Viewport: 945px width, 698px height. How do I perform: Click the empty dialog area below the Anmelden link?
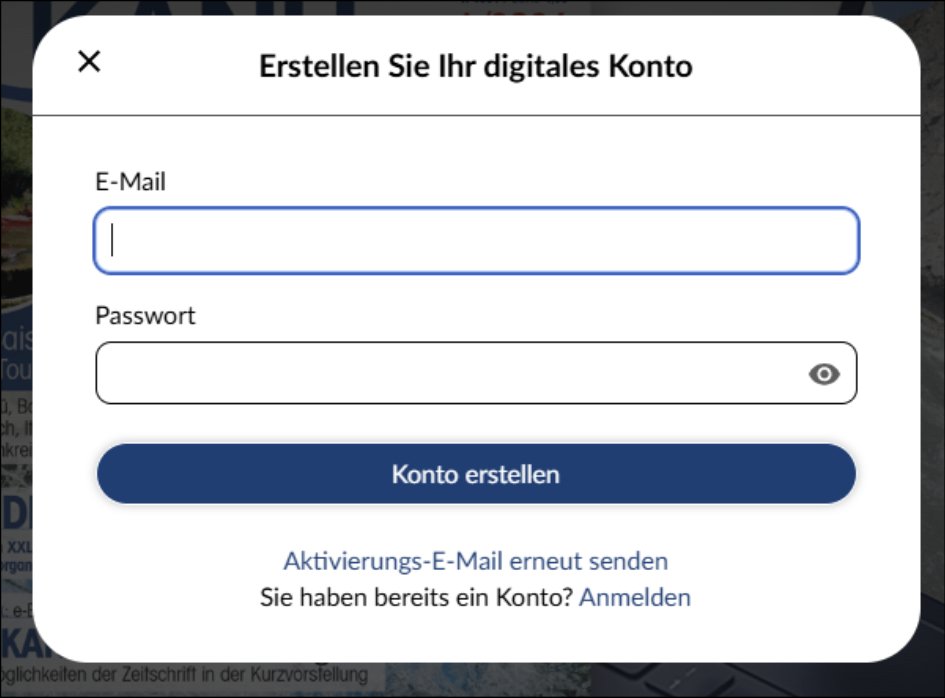pyautogui.click(x=476, y=636)
